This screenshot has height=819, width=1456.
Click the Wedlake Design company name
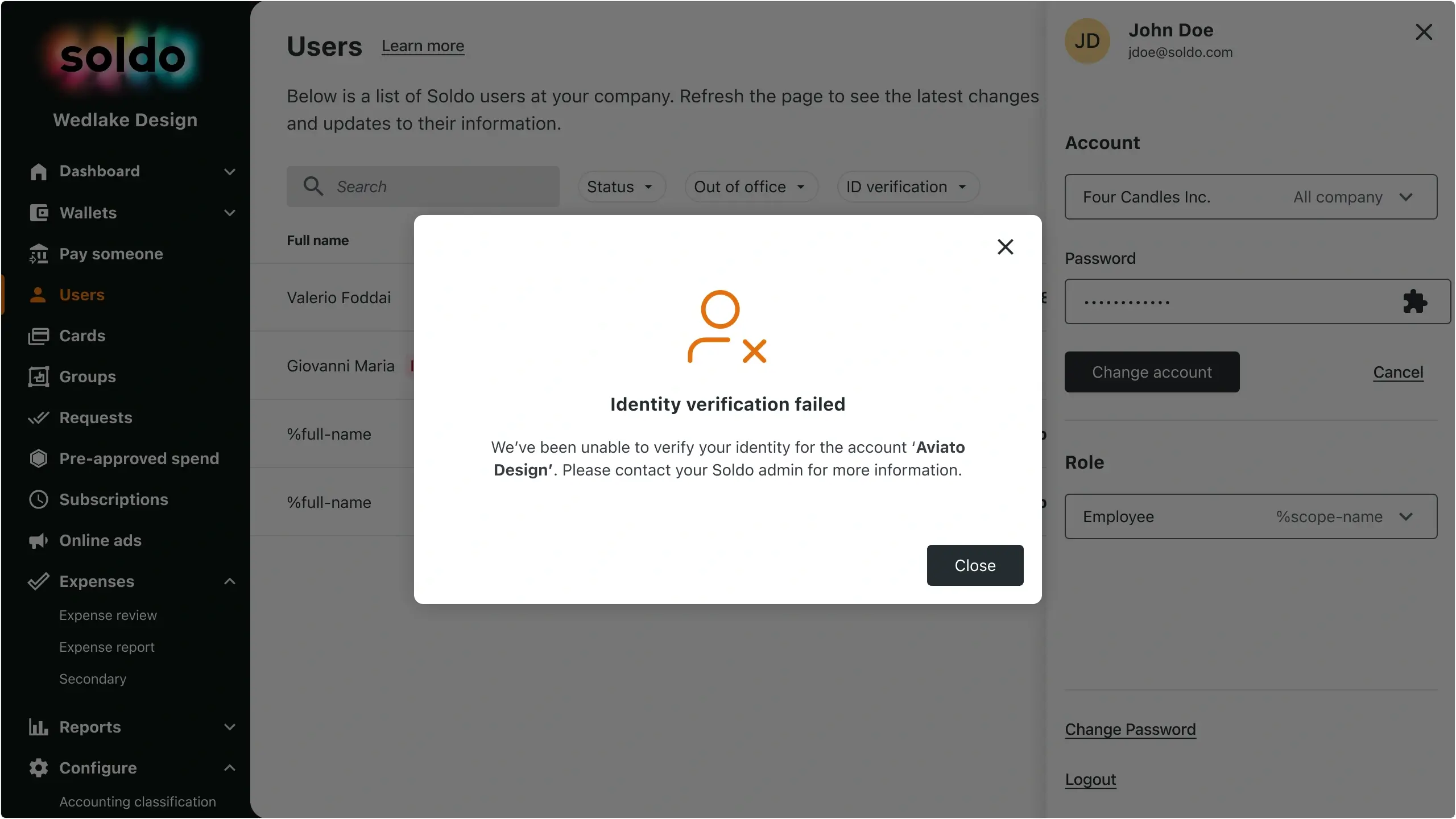point(125,120)
